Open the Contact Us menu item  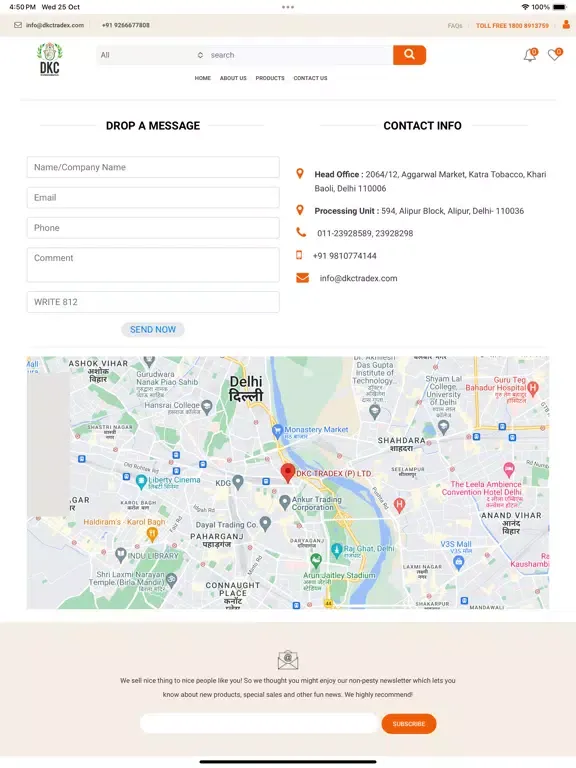point(311,78)
